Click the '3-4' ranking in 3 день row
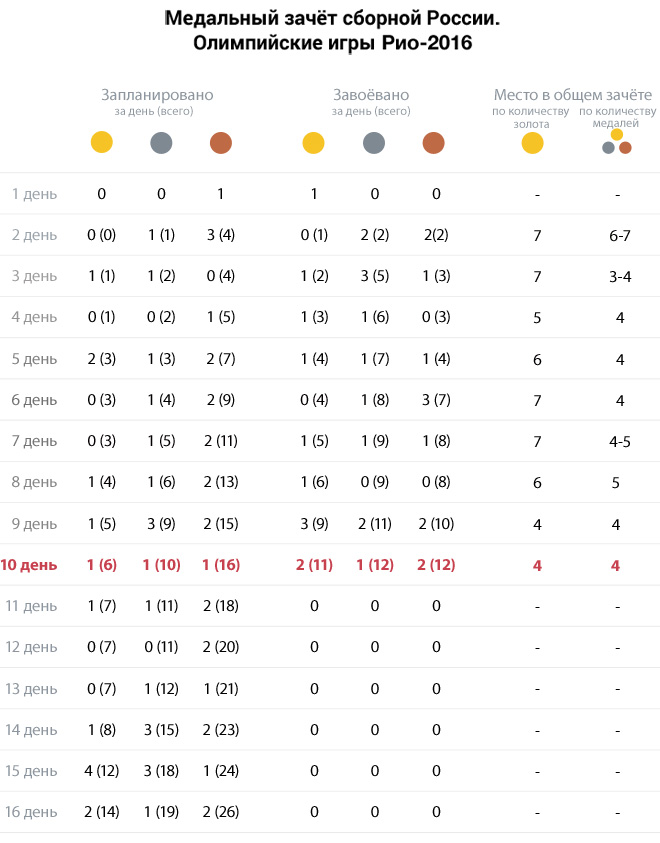The image size is (660, 843). coord(620,276)
